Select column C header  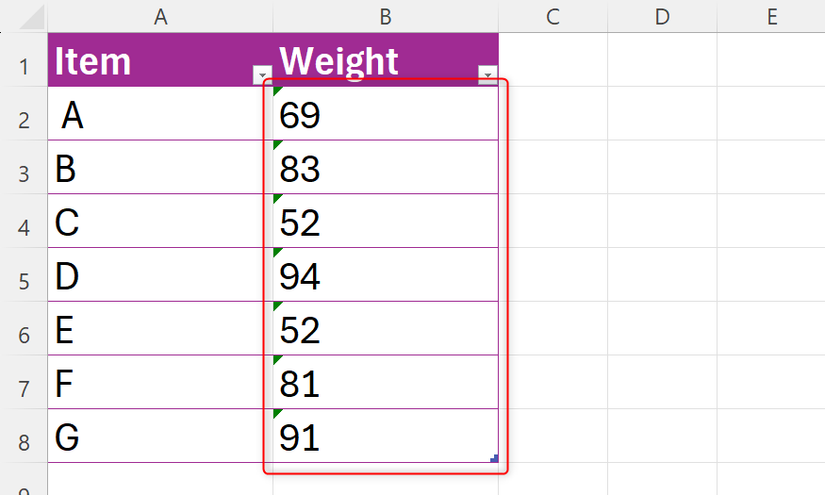click(552, 16)
